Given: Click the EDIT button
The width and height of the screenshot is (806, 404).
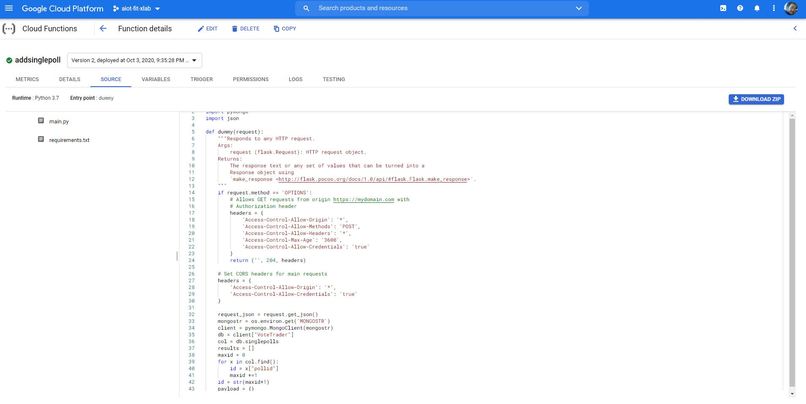Looking at the screenshot, I should pos(208,29).
